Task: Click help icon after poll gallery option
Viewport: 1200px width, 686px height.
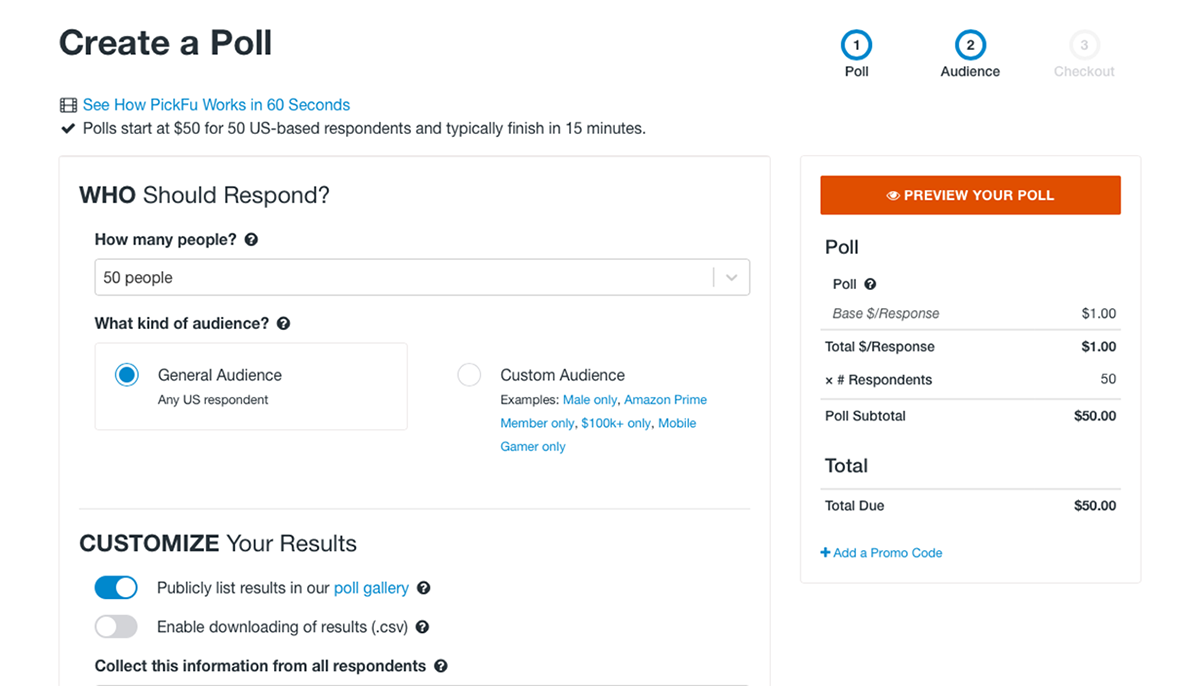Action: pyautogui.click(x=424, y=588)
